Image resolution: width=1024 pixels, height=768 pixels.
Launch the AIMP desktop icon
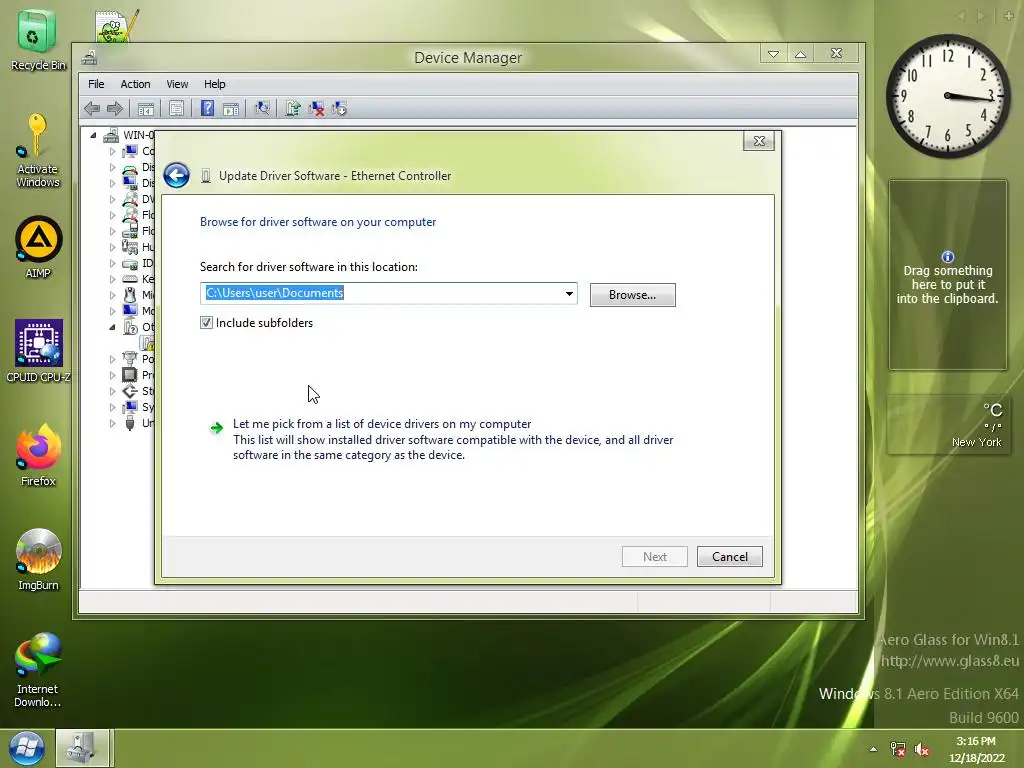pyautogui.click(x=38, y=248)
